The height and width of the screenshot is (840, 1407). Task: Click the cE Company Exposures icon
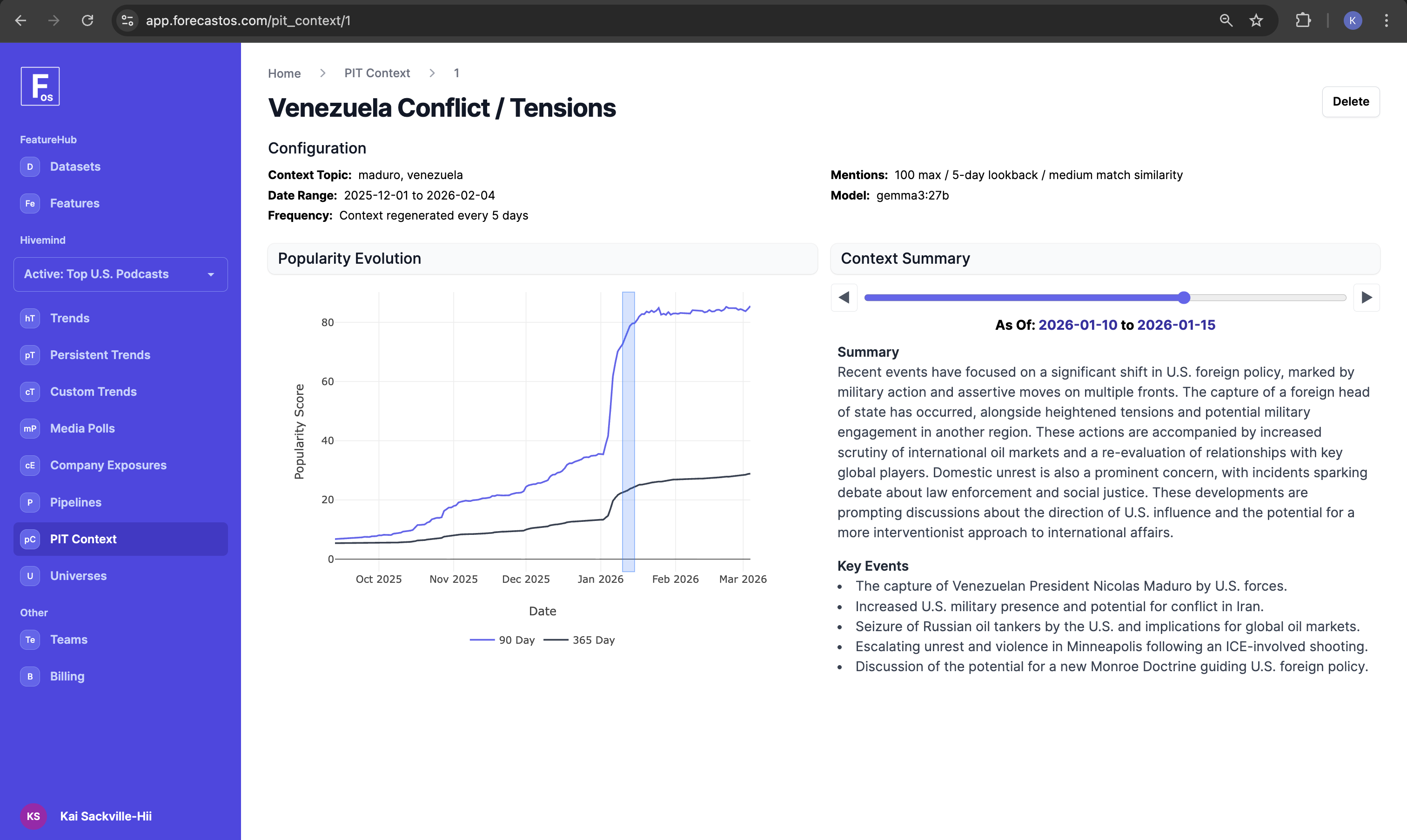pos(30,465)
